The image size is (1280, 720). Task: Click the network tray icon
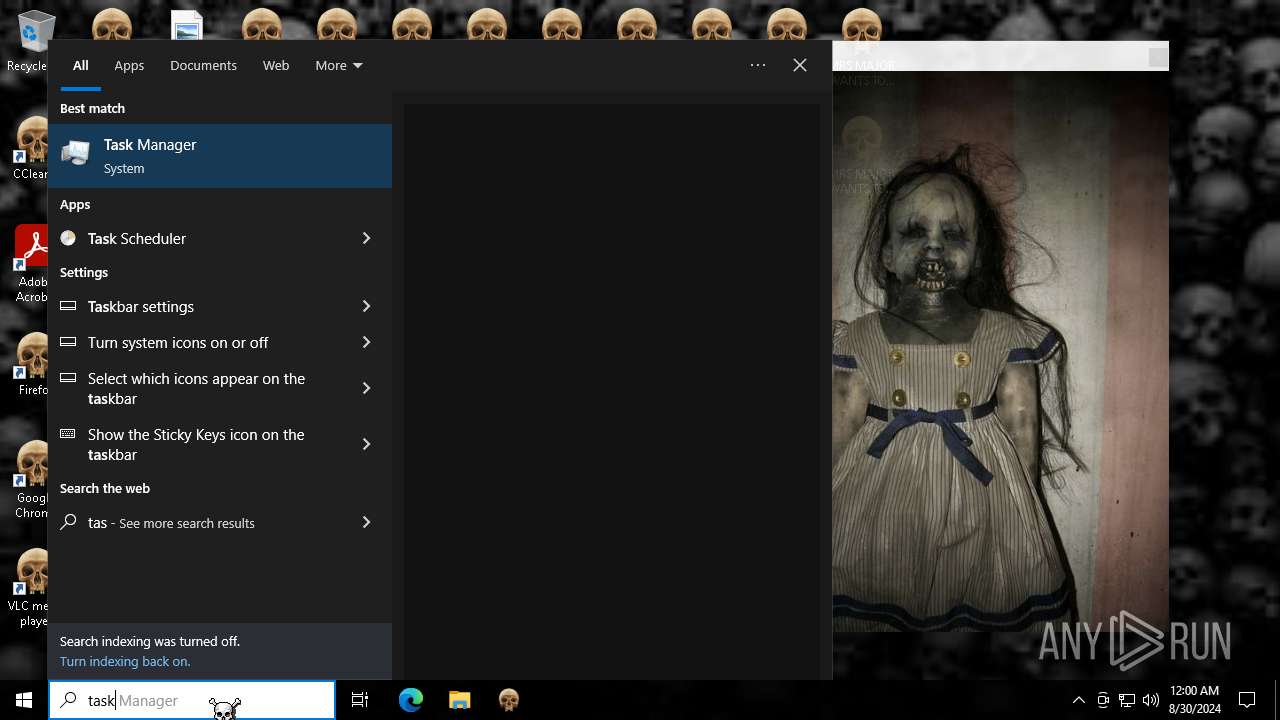1127,700
